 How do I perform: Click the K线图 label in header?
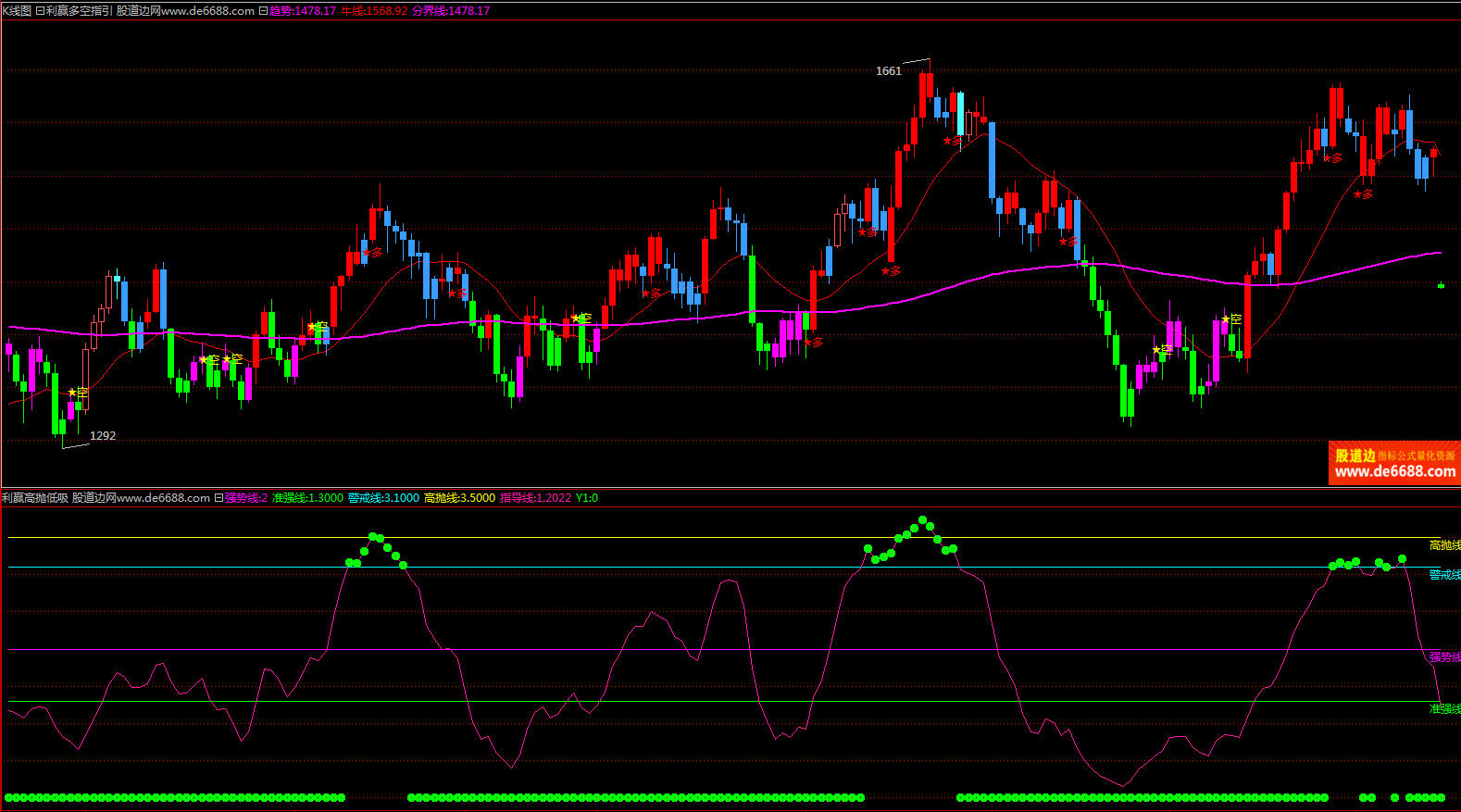[x=17, y=11]
